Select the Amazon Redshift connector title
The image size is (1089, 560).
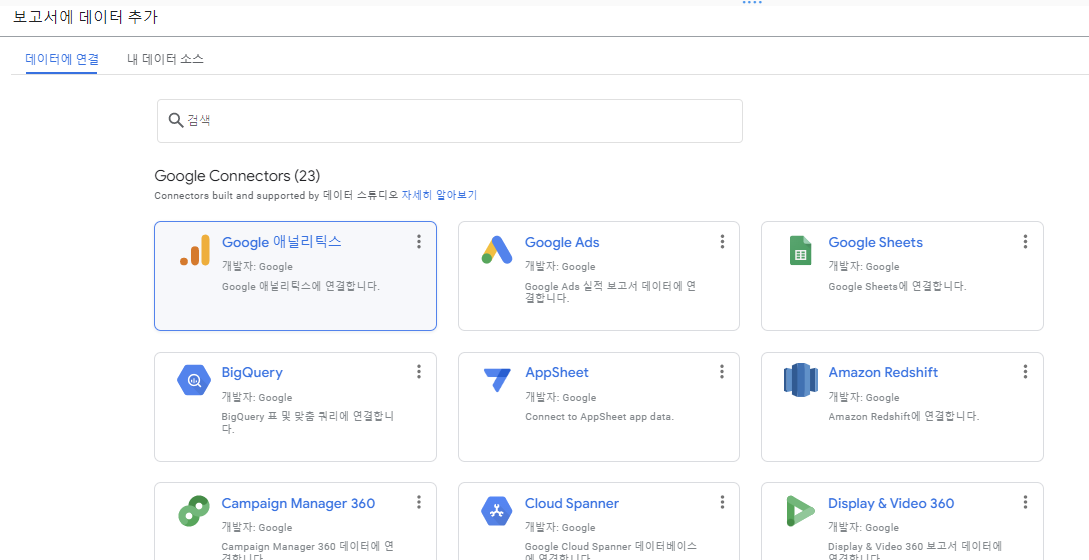(883, 372)
